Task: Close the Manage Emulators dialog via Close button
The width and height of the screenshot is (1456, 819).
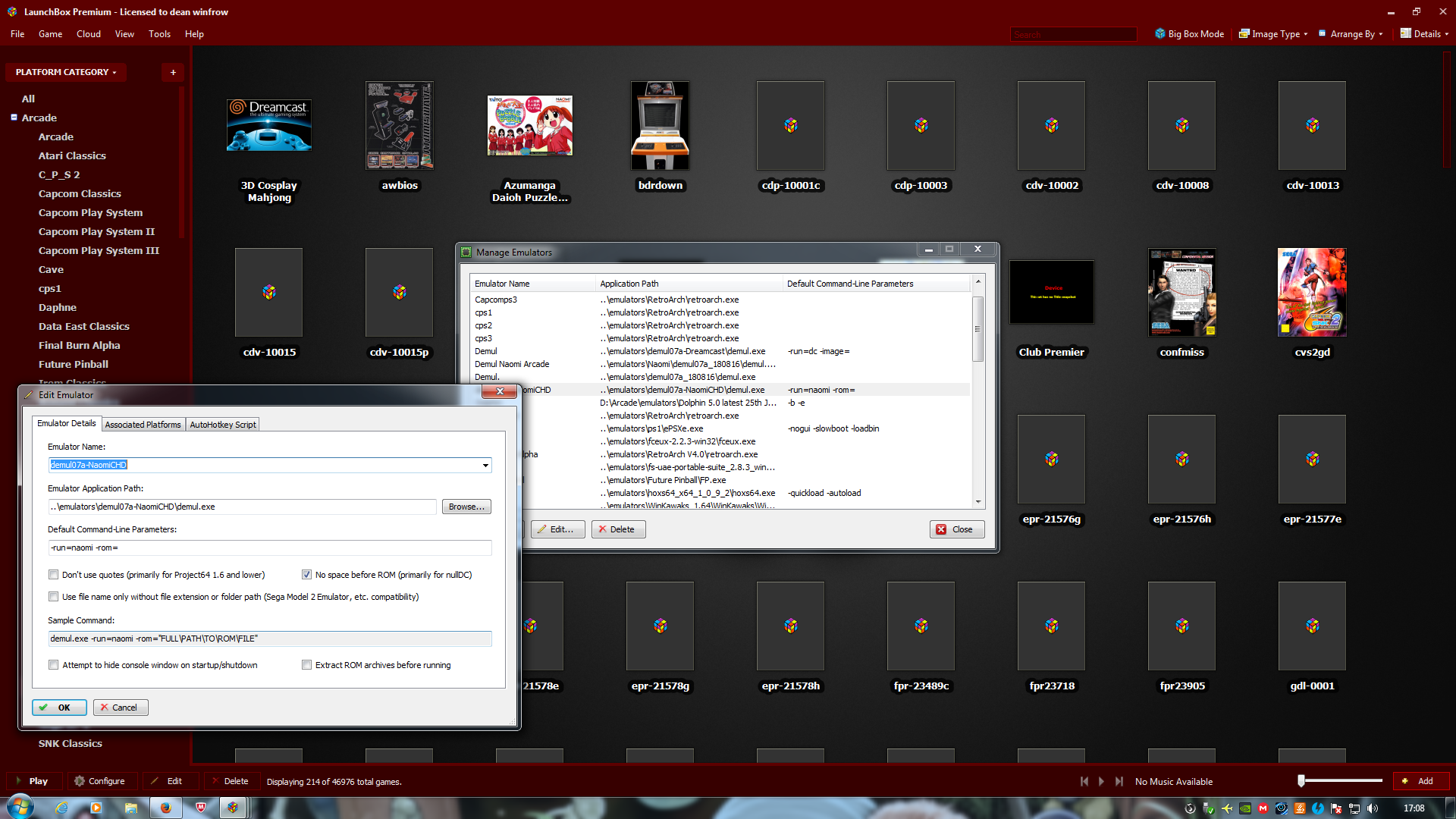Action: (957, 529)
